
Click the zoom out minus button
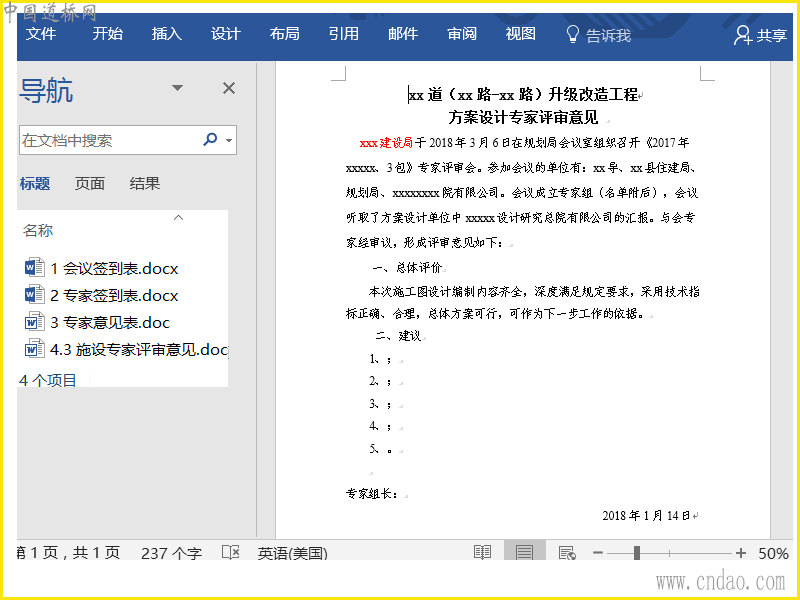point(598,553)
